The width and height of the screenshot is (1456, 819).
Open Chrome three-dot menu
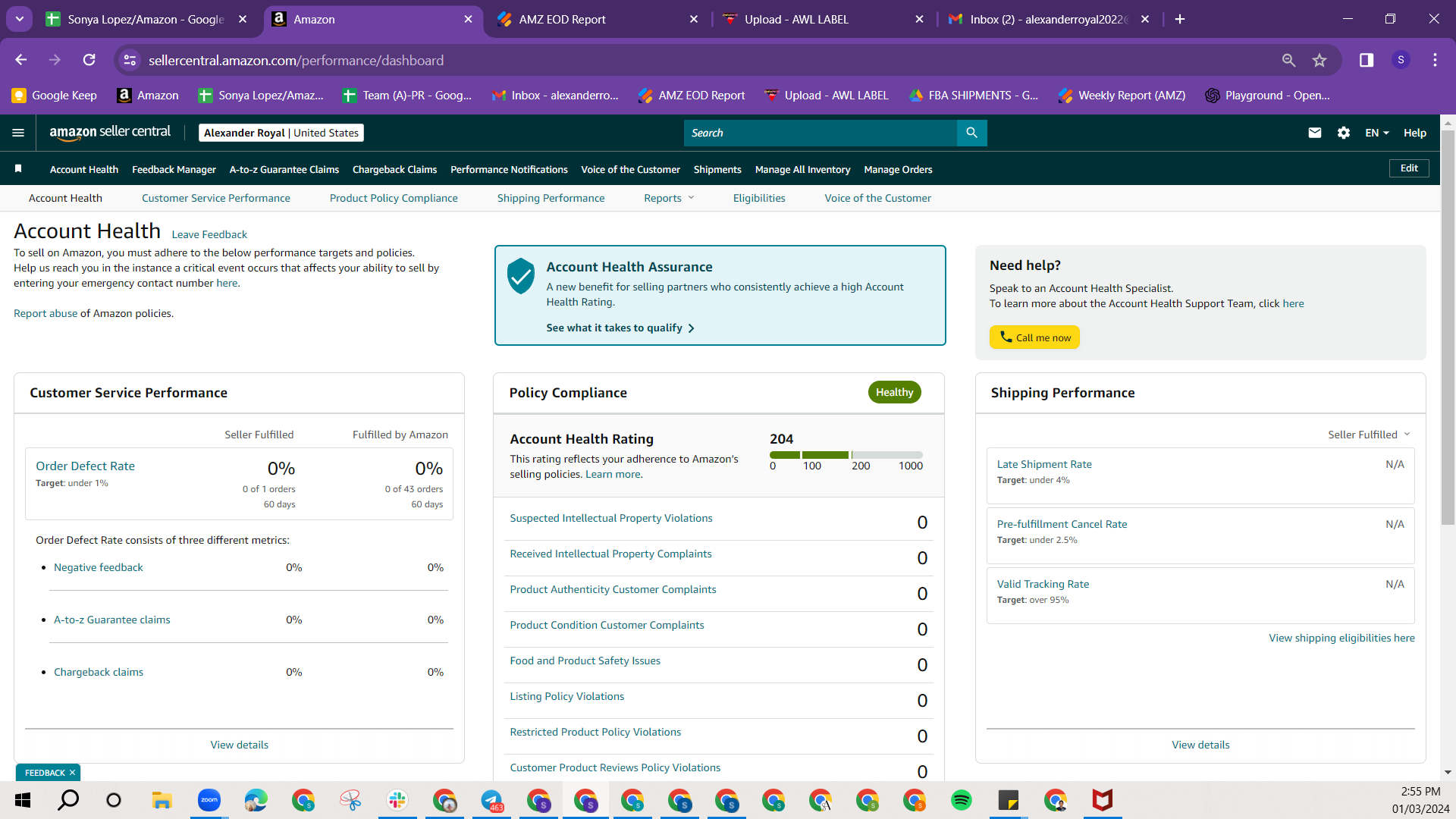pos(1435,60)
